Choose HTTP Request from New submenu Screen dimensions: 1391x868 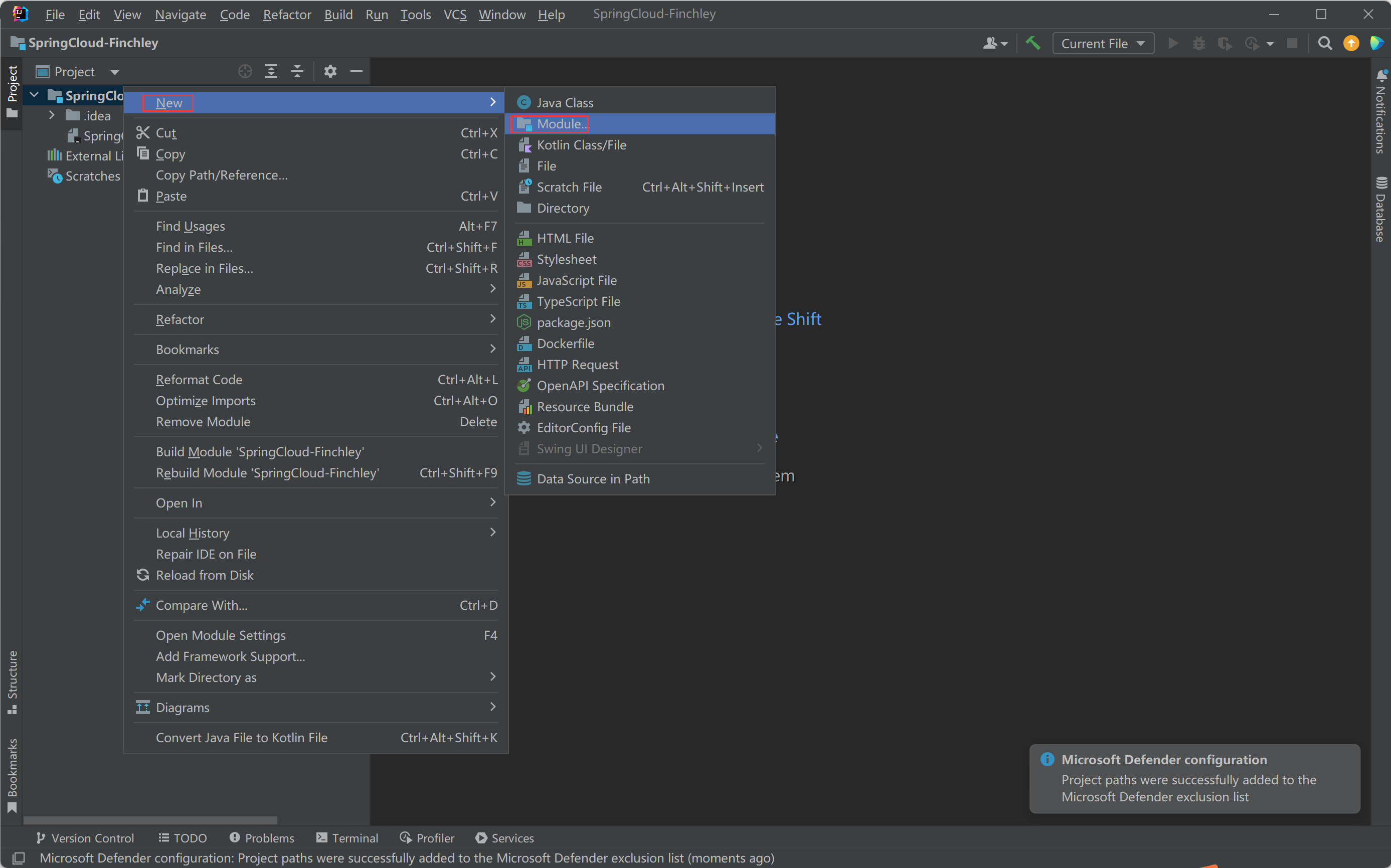[639, 365]
